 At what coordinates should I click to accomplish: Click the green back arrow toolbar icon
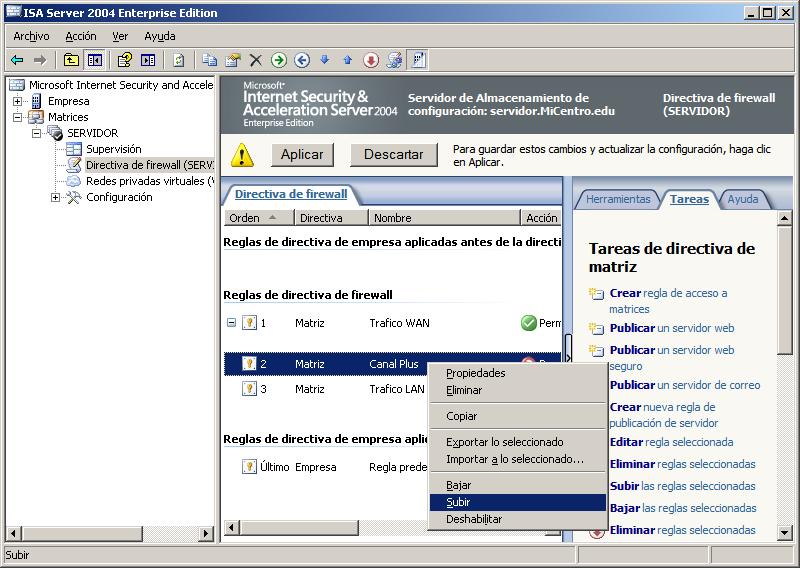17,60
